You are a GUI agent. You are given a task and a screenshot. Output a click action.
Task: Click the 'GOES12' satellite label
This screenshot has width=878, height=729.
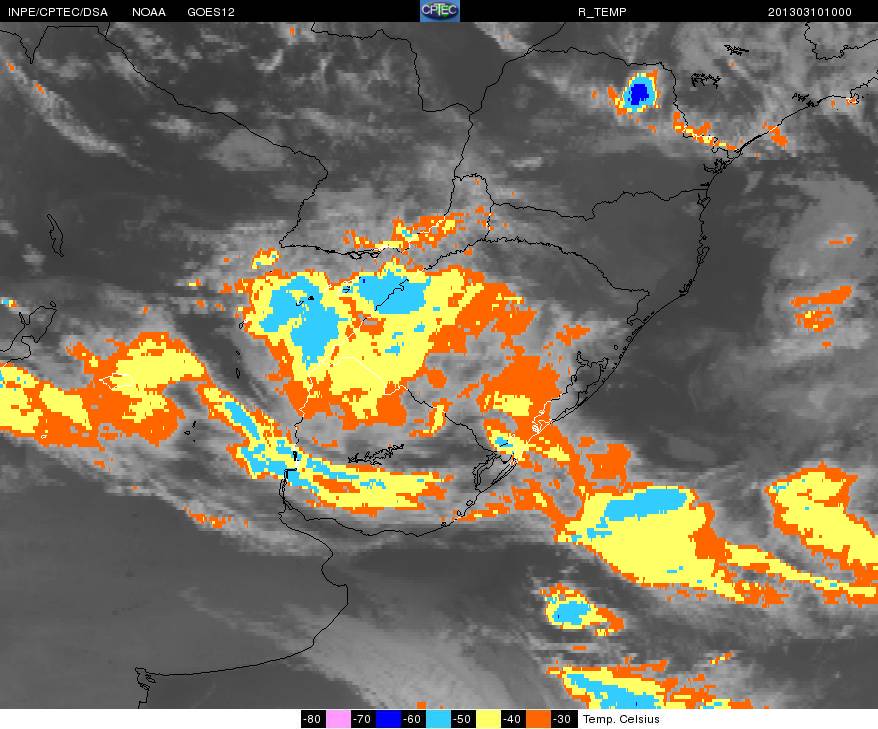click(x=211, y=12)
